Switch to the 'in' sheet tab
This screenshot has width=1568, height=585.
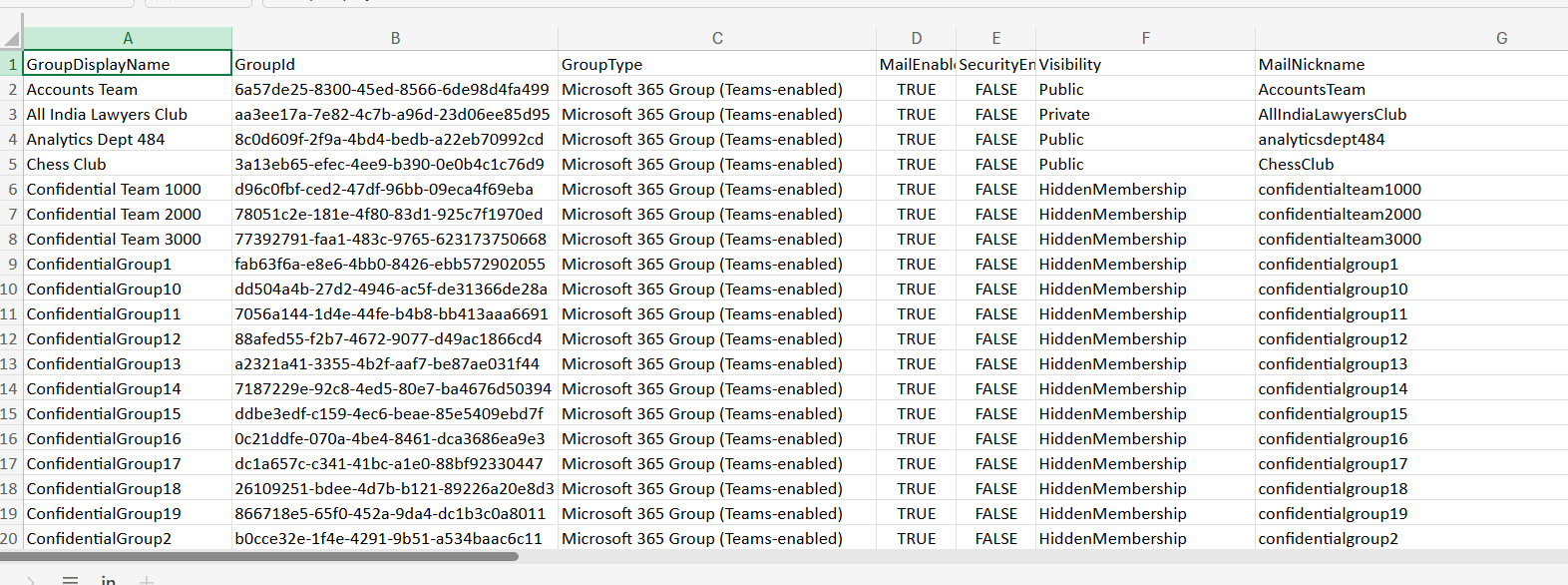tap(108, 579)
